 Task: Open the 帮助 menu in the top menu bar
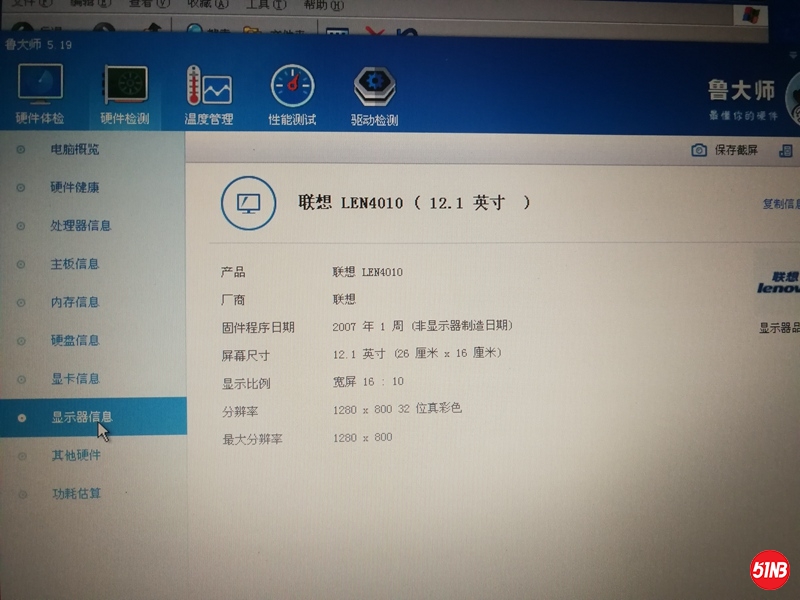pos(315,5)
